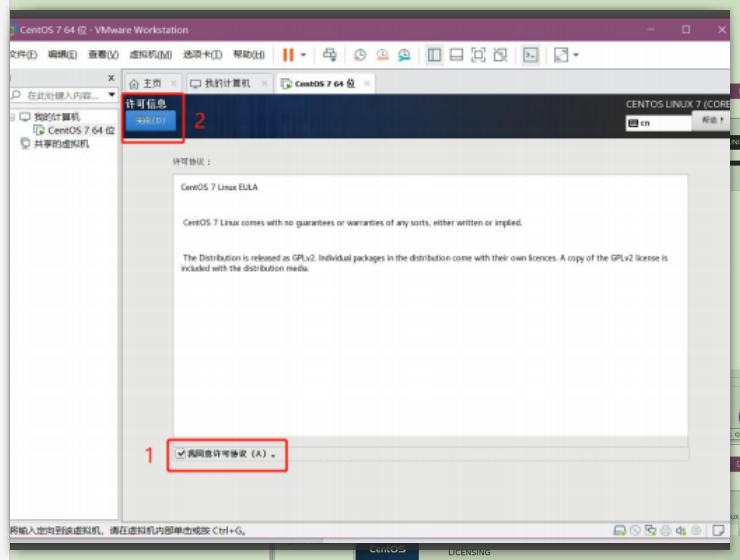
Task: Click the stretch guest display icon
Action: click(x=561, y=55)
